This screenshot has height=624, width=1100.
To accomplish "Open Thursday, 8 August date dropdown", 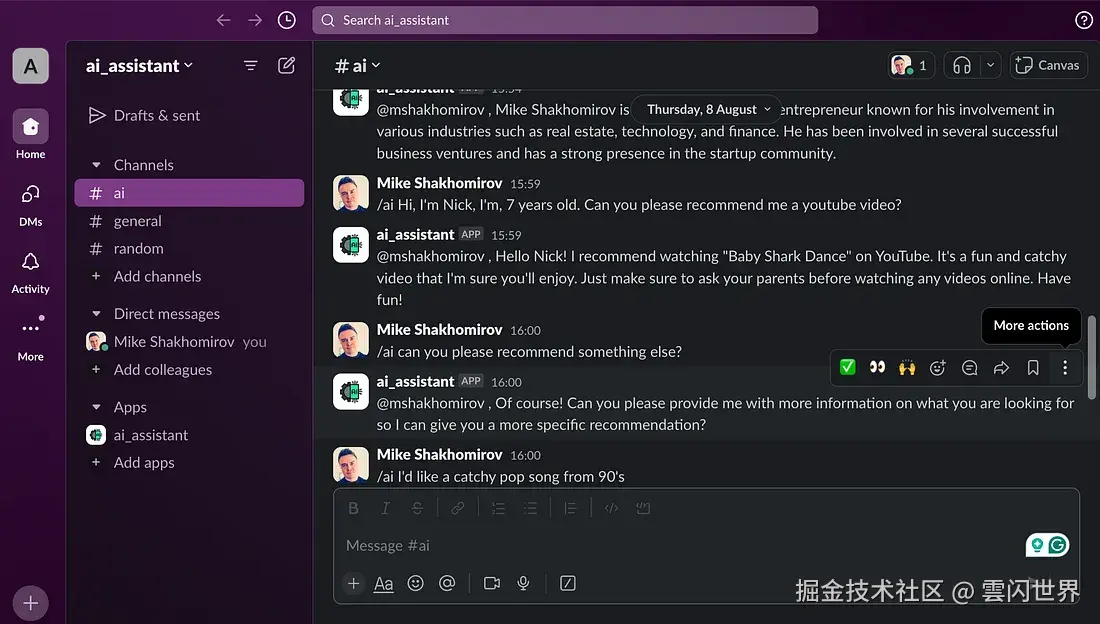I will pyautogui.click(x=707, y=109).
